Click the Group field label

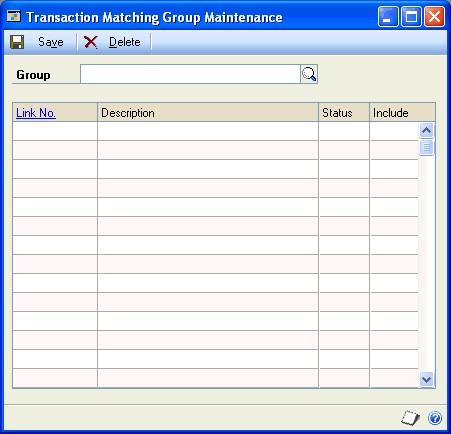click(x=33, y=75)
